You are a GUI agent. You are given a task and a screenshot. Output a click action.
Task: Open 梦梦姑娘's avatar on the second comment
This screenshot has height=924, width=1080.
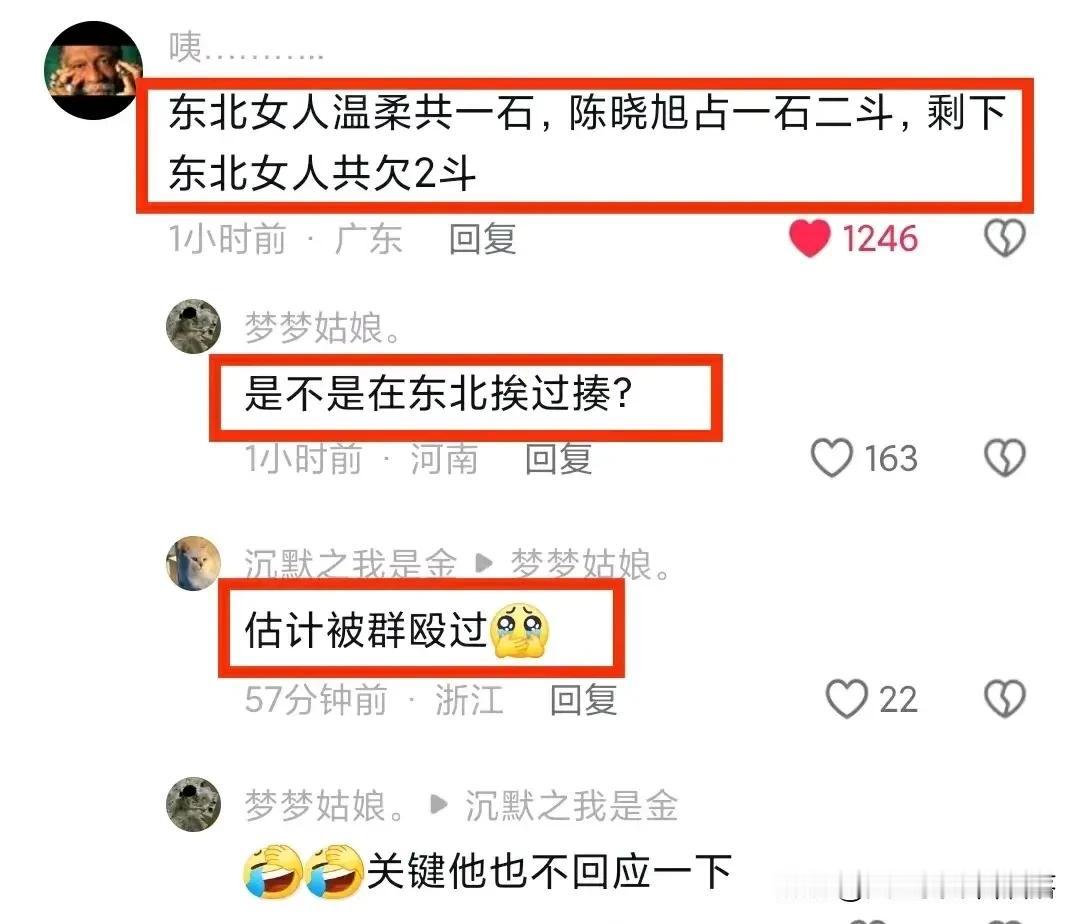pyautogui.click(x=194, y=326)
